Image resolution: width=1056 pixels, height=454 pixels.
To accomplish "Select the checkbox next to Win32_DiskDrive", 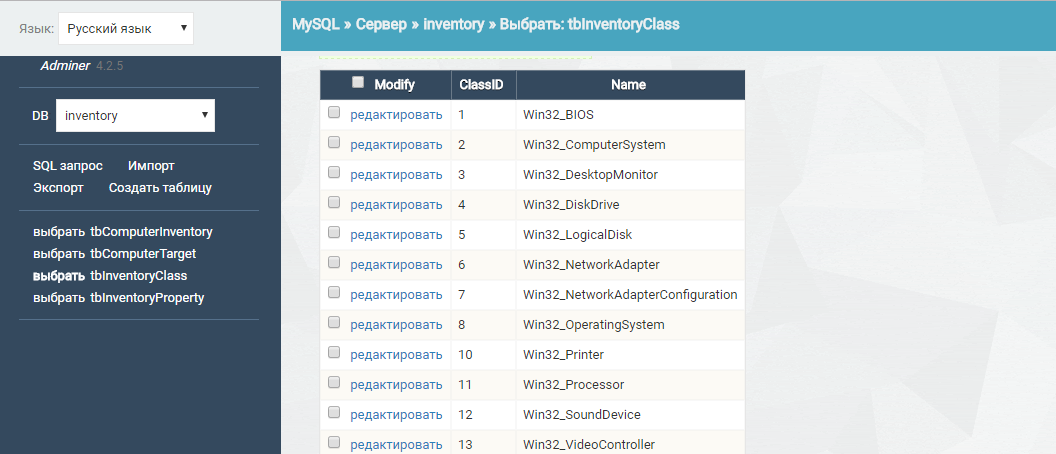I will click(334, 204).
